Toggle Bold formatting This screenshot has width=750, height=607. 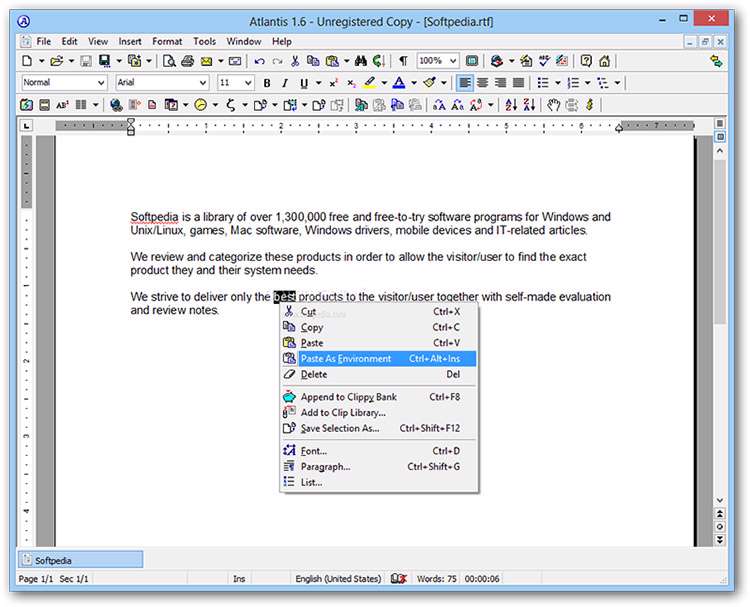tap(267, 83)
